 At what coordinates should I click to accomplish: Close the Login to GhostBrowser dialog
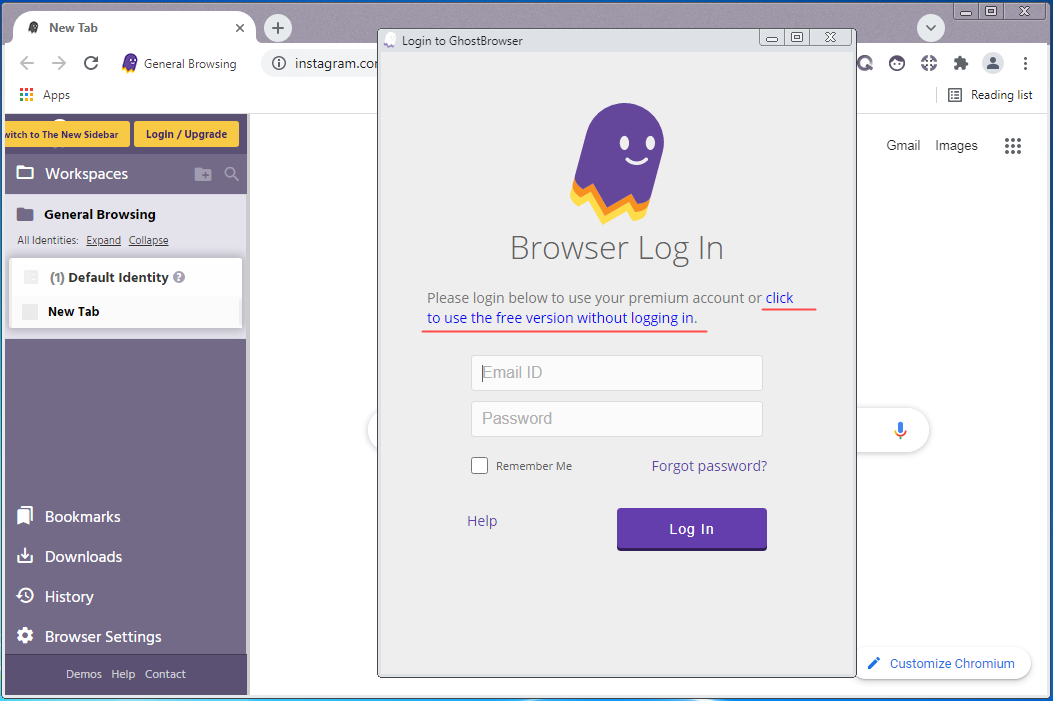point(830,38)
